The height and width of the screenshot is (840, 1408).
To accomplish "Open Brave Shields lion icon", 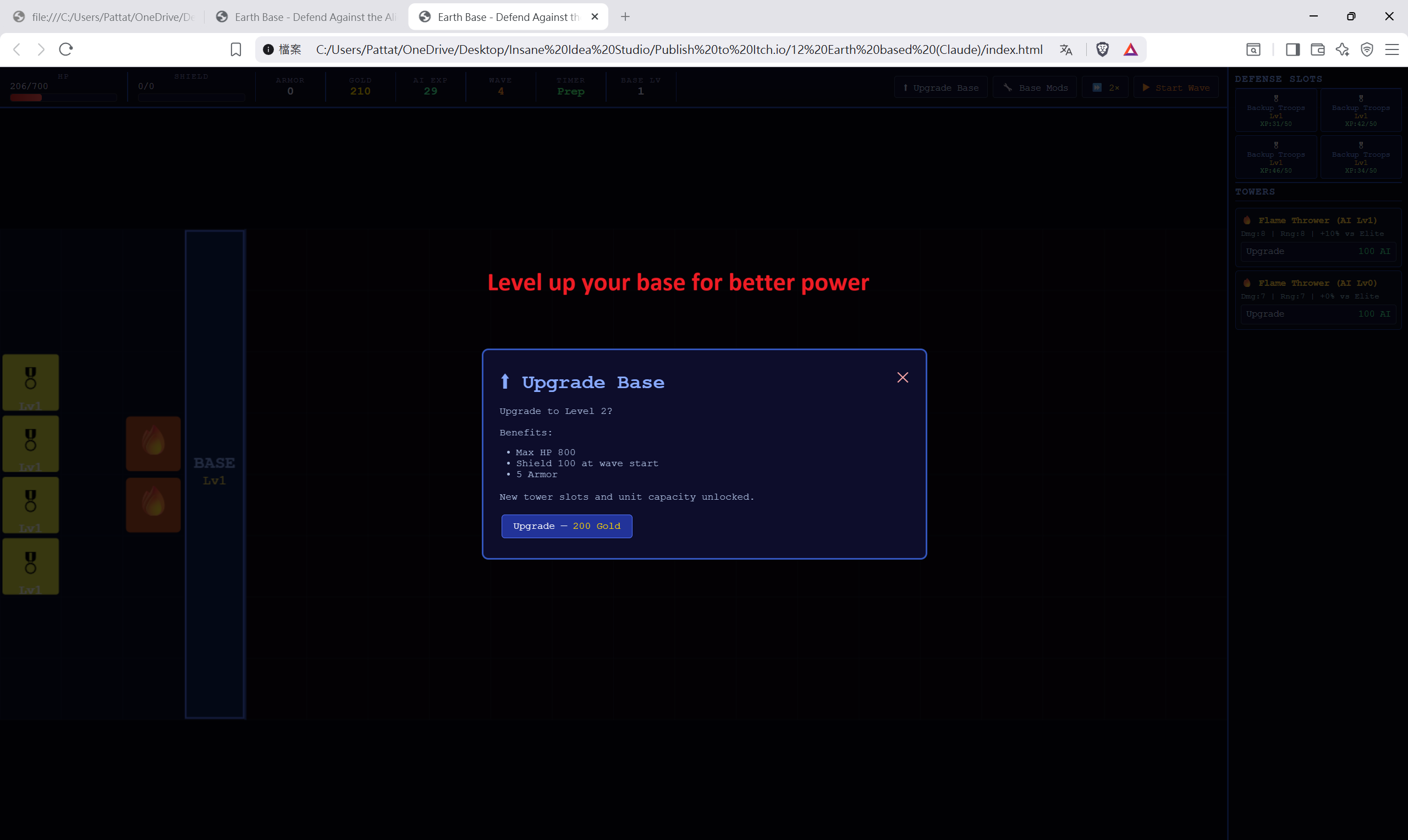I will pos(1102,50).
